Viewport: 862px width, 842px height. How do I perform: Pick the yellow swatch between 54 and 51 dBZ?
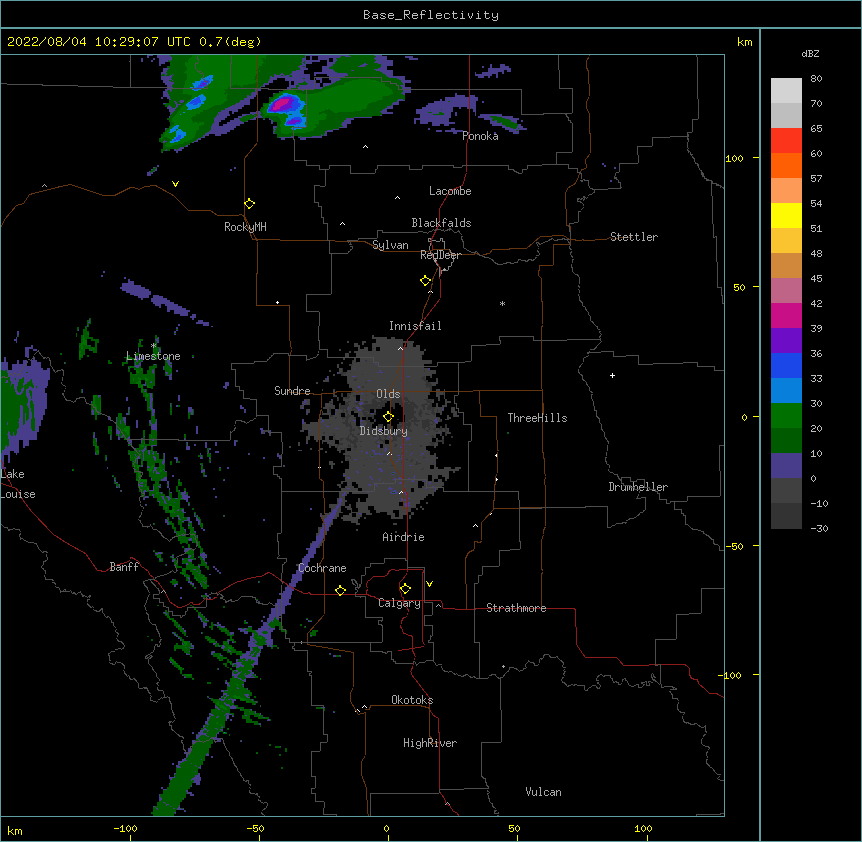click(x=786, y=215)
